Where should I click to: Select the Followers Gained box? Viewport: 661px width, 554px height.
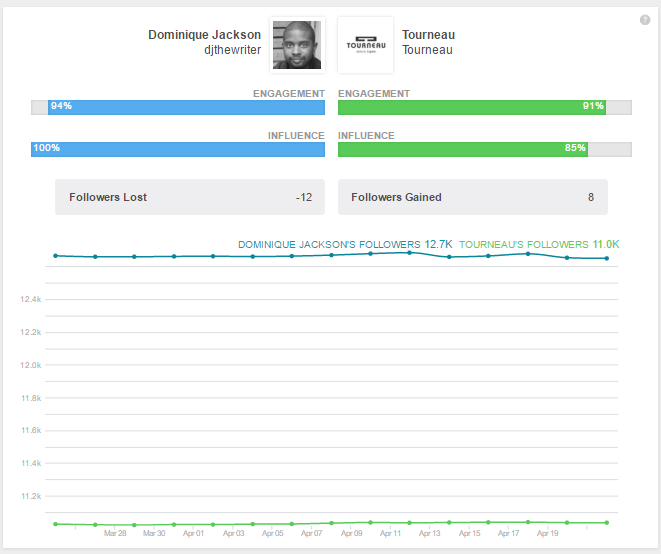473,197
